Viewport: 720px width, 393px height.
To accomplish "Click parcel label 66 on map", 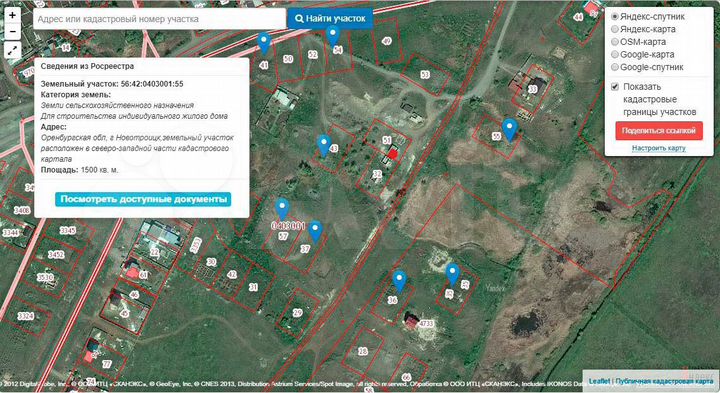I will click(x=406, y=377).
